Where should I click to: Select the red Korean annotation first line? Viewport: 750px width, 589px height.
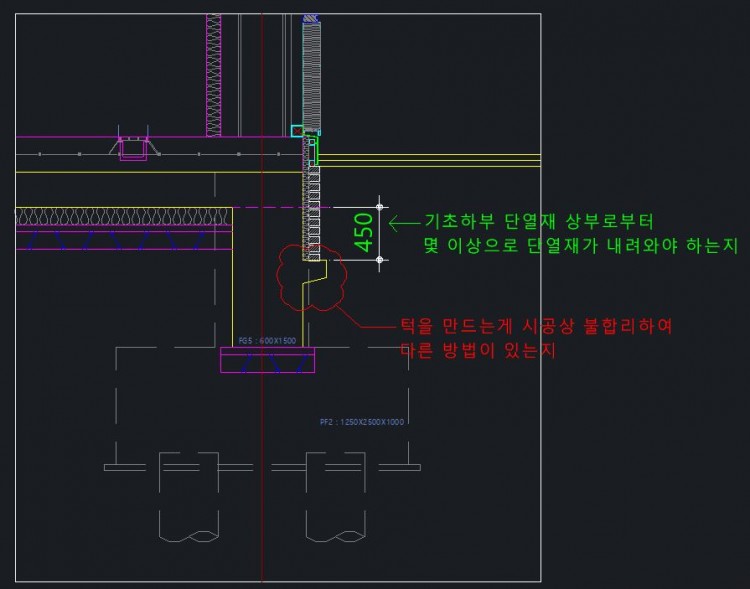coord(535,326)
